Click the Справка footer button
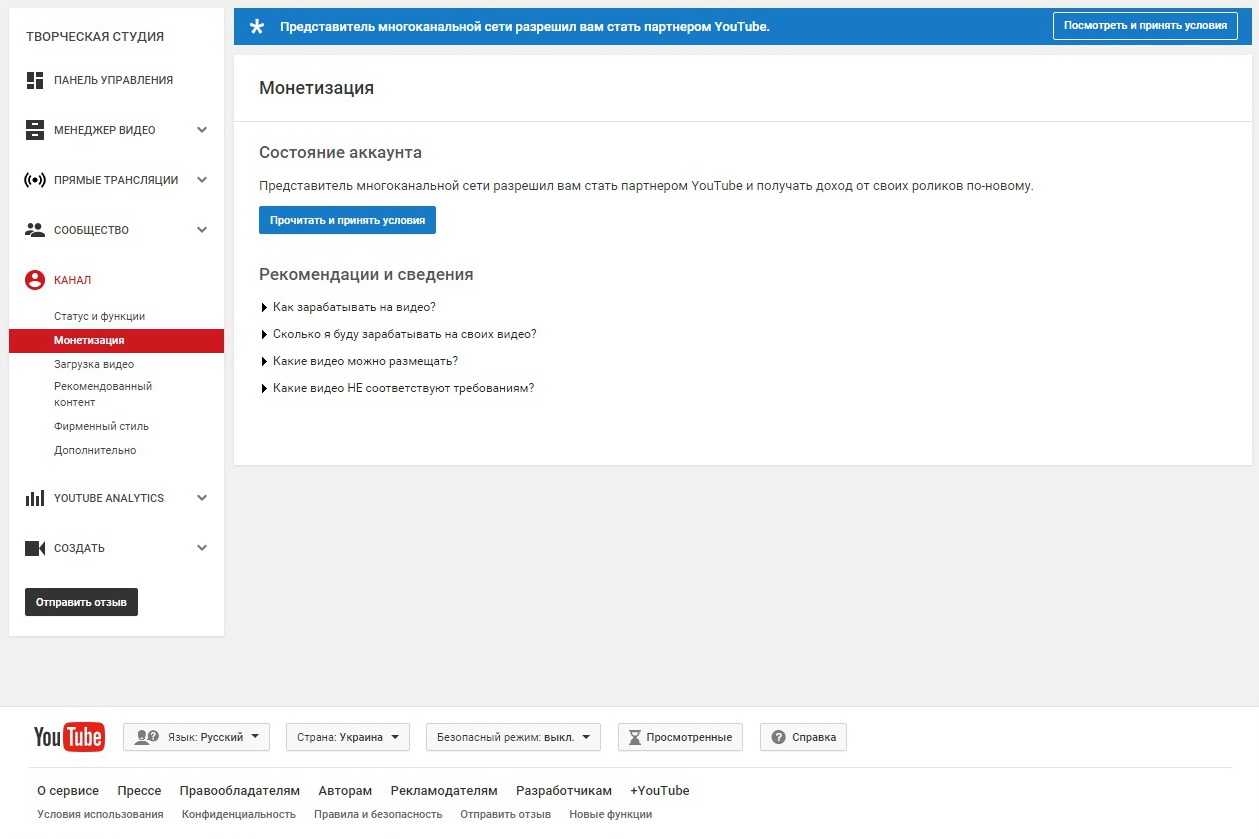Image resolution: width=1259 pixels, height=839 pixels. tap(804, 737)
